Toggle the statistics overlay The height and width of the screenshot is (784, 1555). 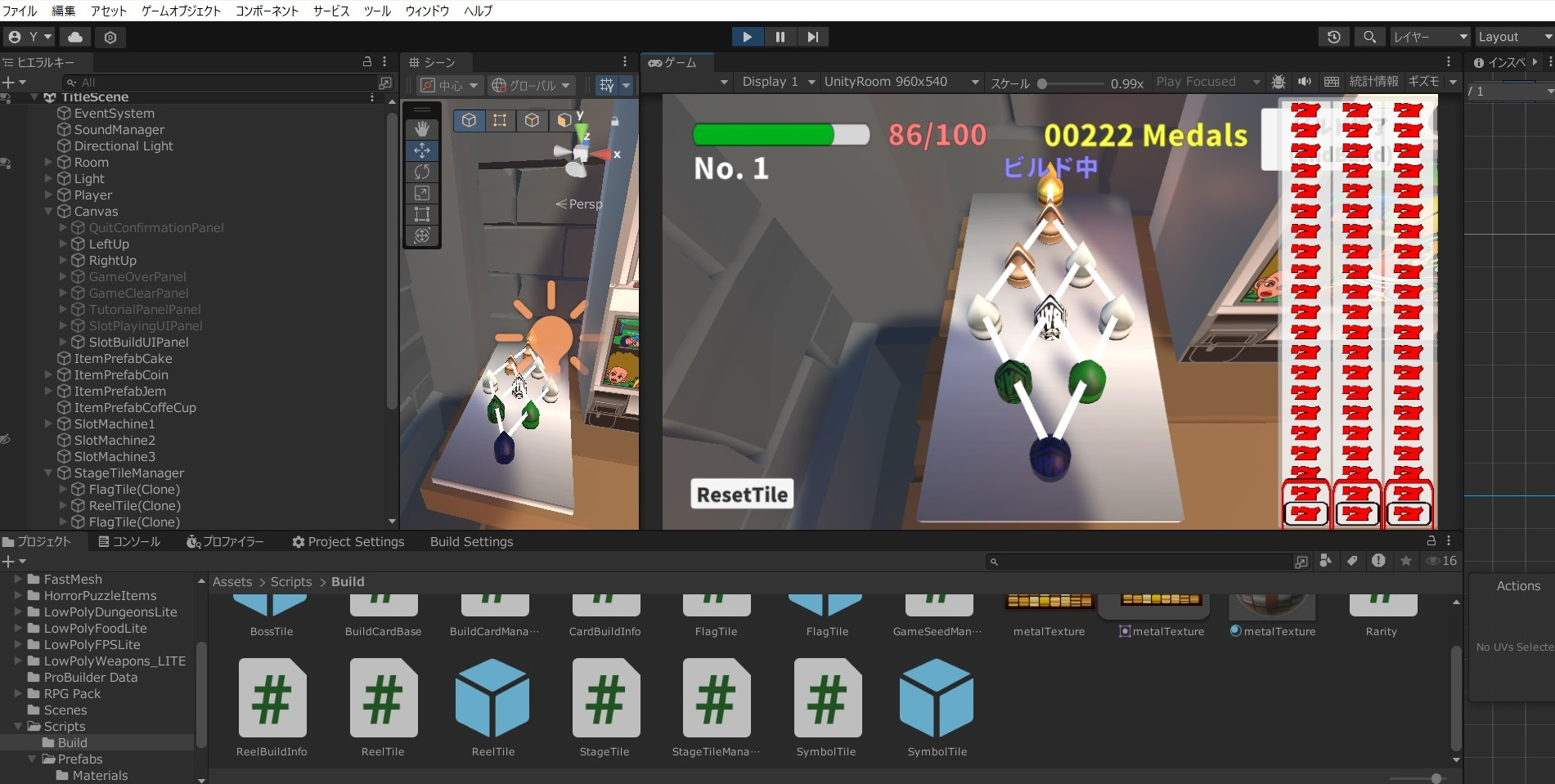[x=1373, y=82]
